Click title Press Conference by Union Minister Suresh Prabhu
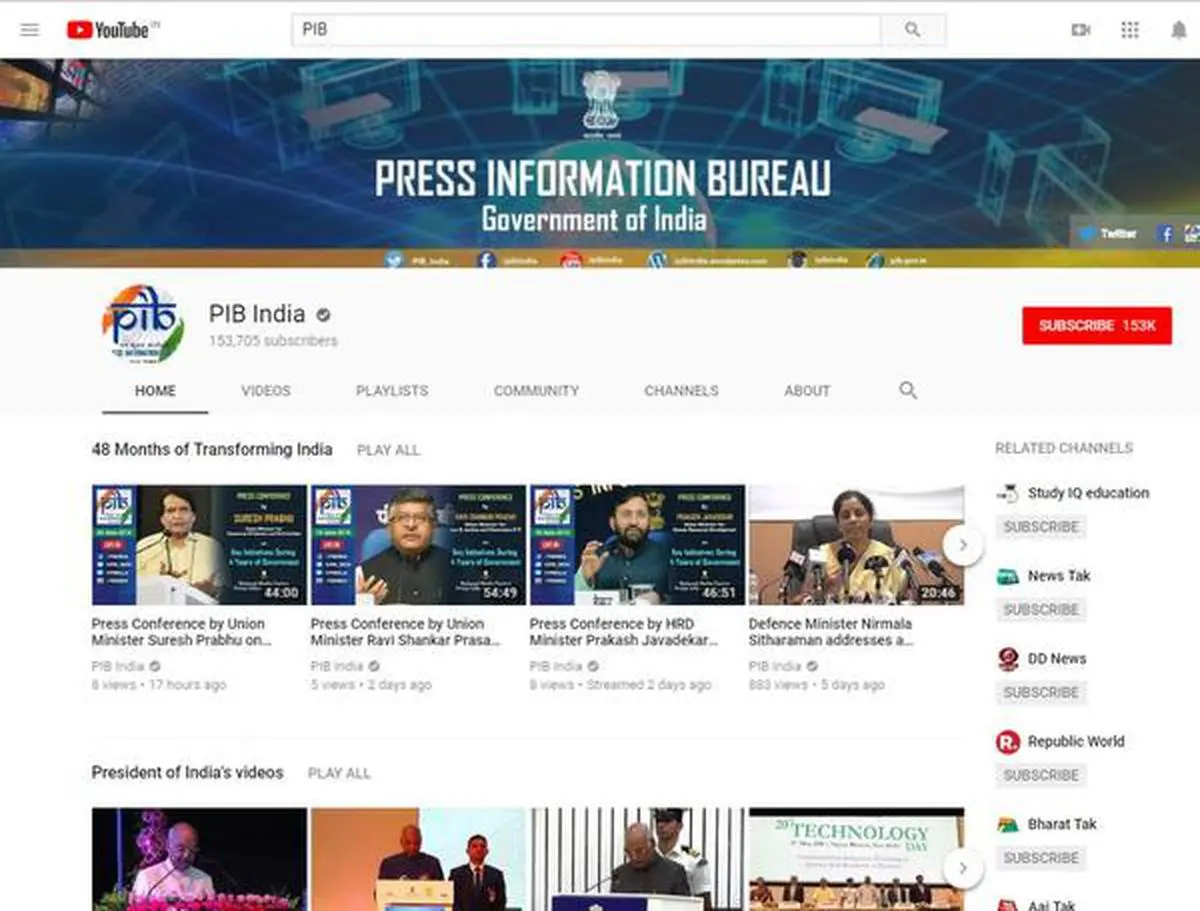 click(181, 632)
